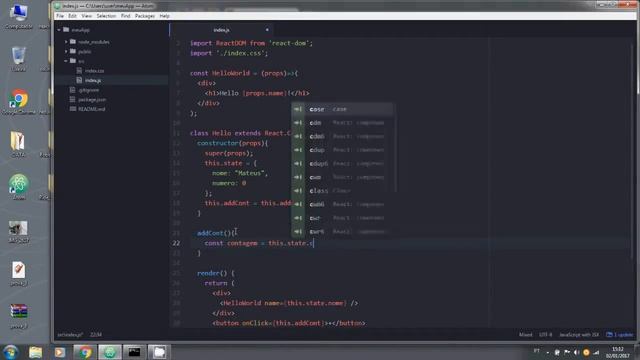Image resolution: width=640 pixels, height=360 pixels.
Task: Click the volume icon in system tray
Action: [576, 352]
